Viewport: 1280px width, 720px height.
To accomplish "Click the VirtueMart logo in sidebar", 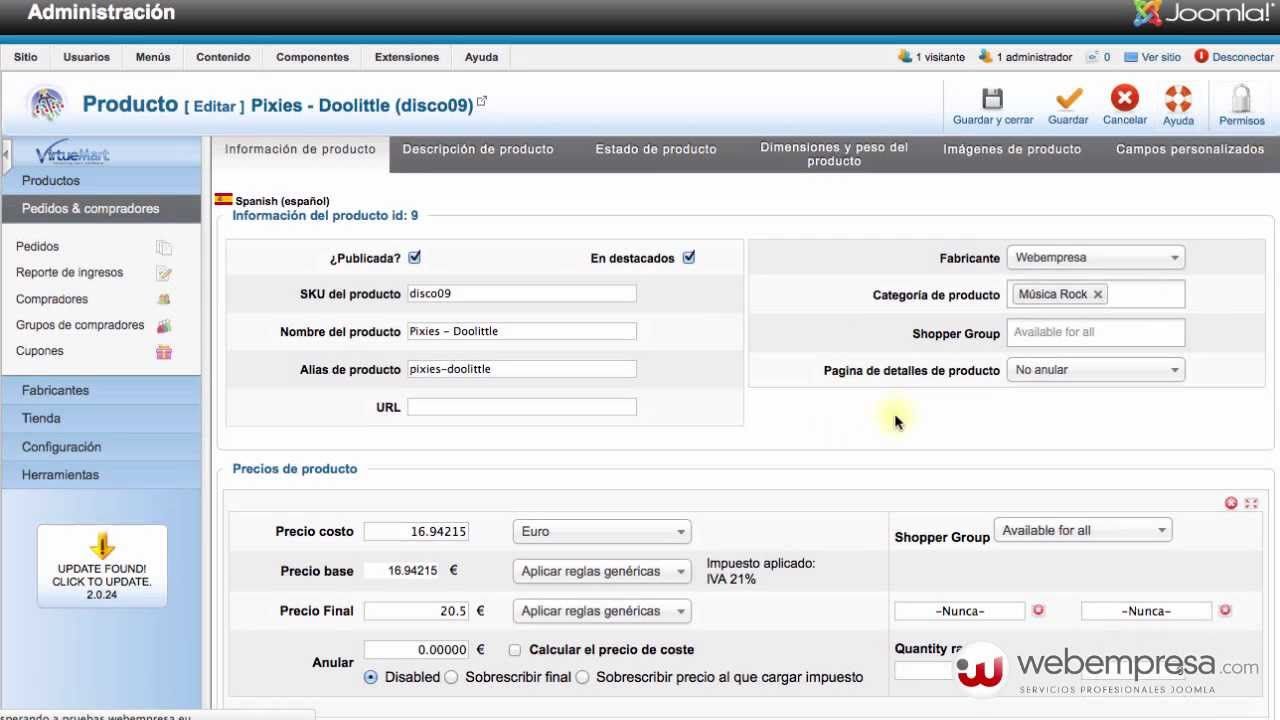I will point(72,153).
